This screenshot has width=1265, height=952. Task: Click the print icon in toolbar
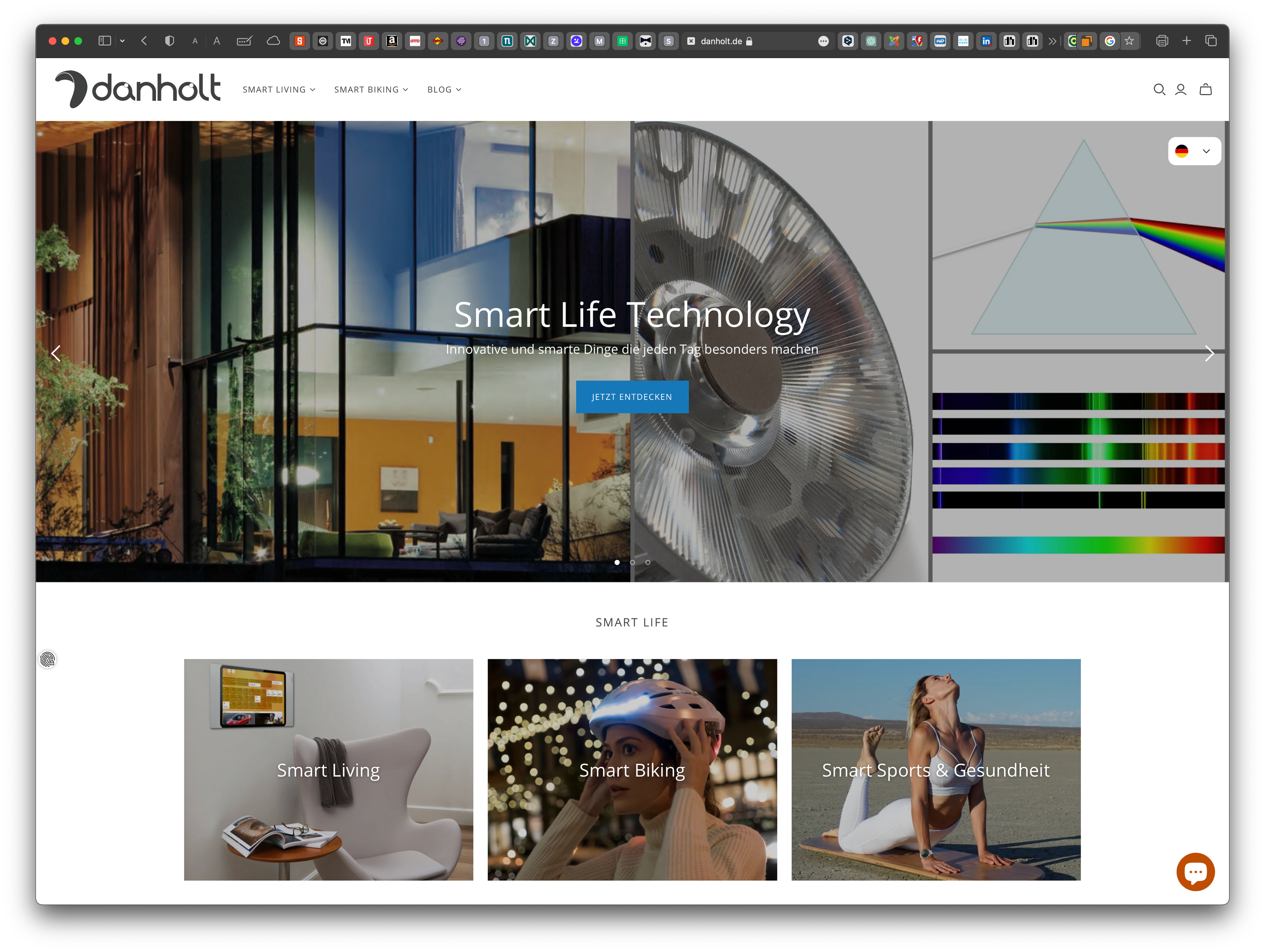coord(1161,41)
